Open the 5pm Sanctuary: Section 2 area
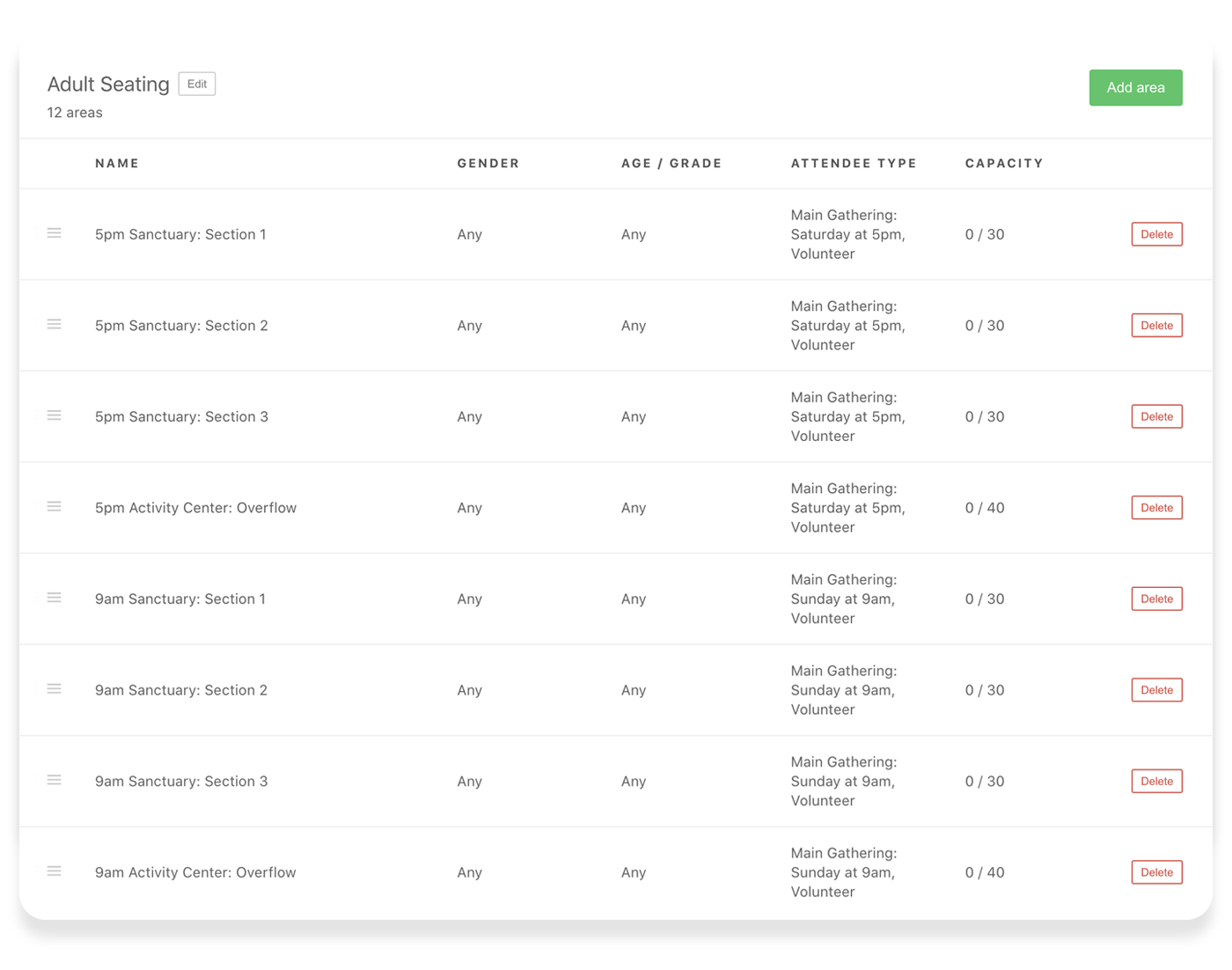 [x=181, y=325]
